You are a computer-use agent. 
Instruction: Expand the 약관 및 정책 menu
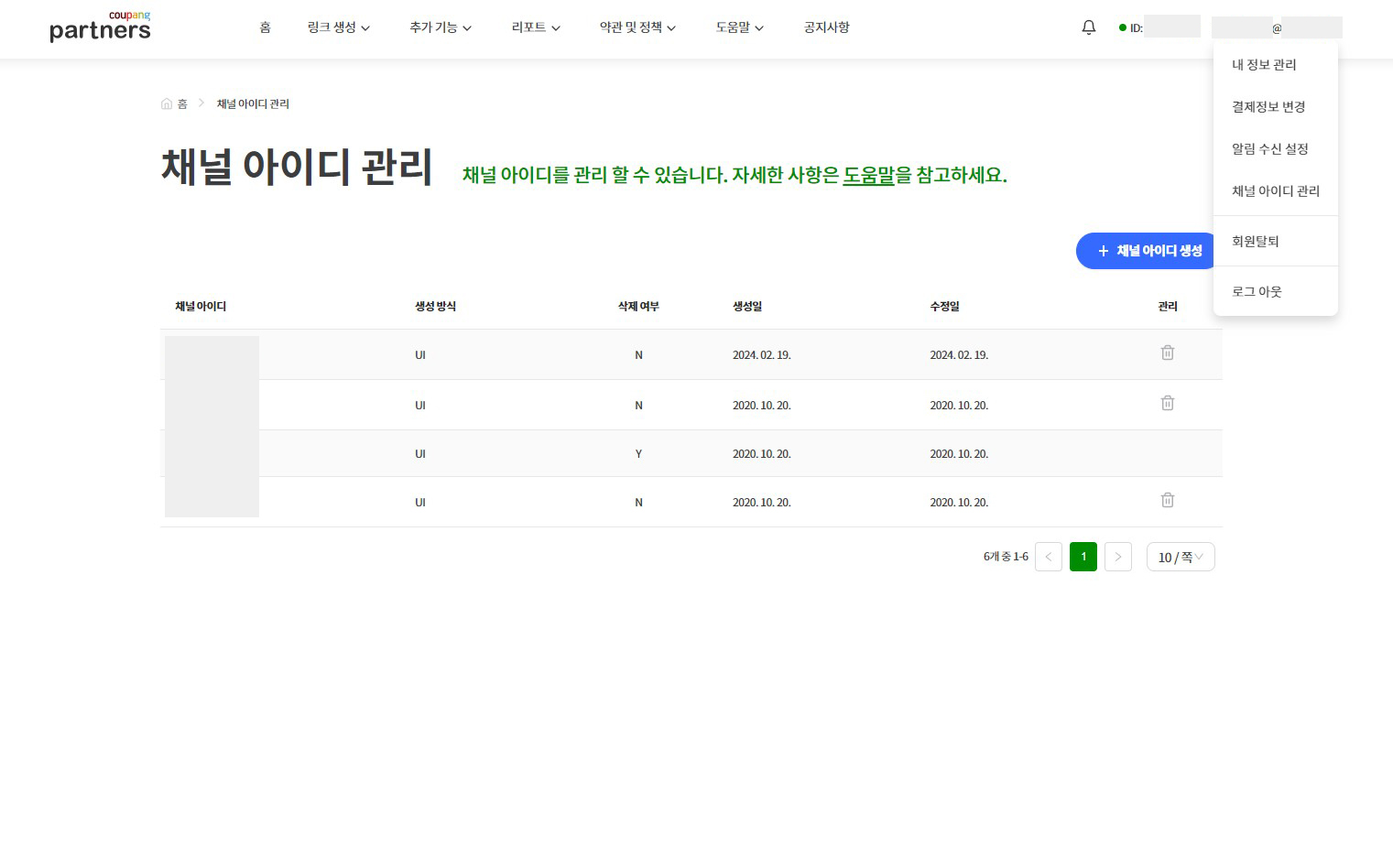637,27
